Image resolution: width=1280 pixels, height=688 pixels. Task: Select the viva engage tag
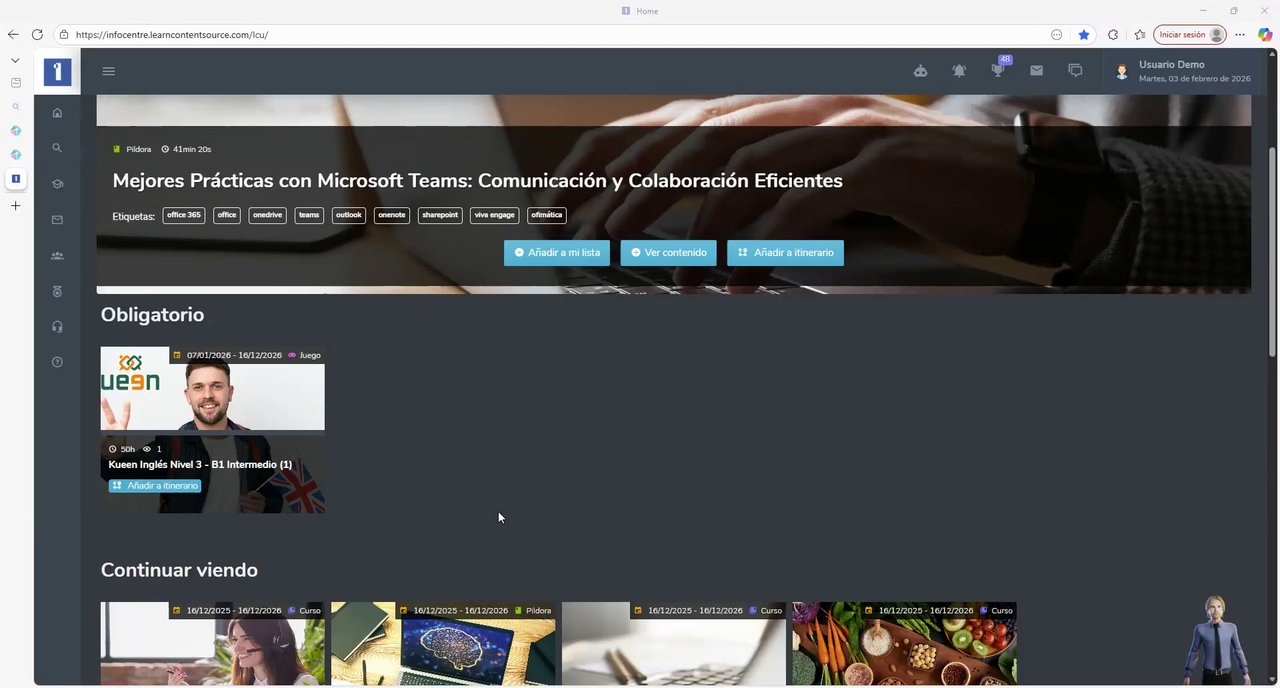click(x=495, y=215)
